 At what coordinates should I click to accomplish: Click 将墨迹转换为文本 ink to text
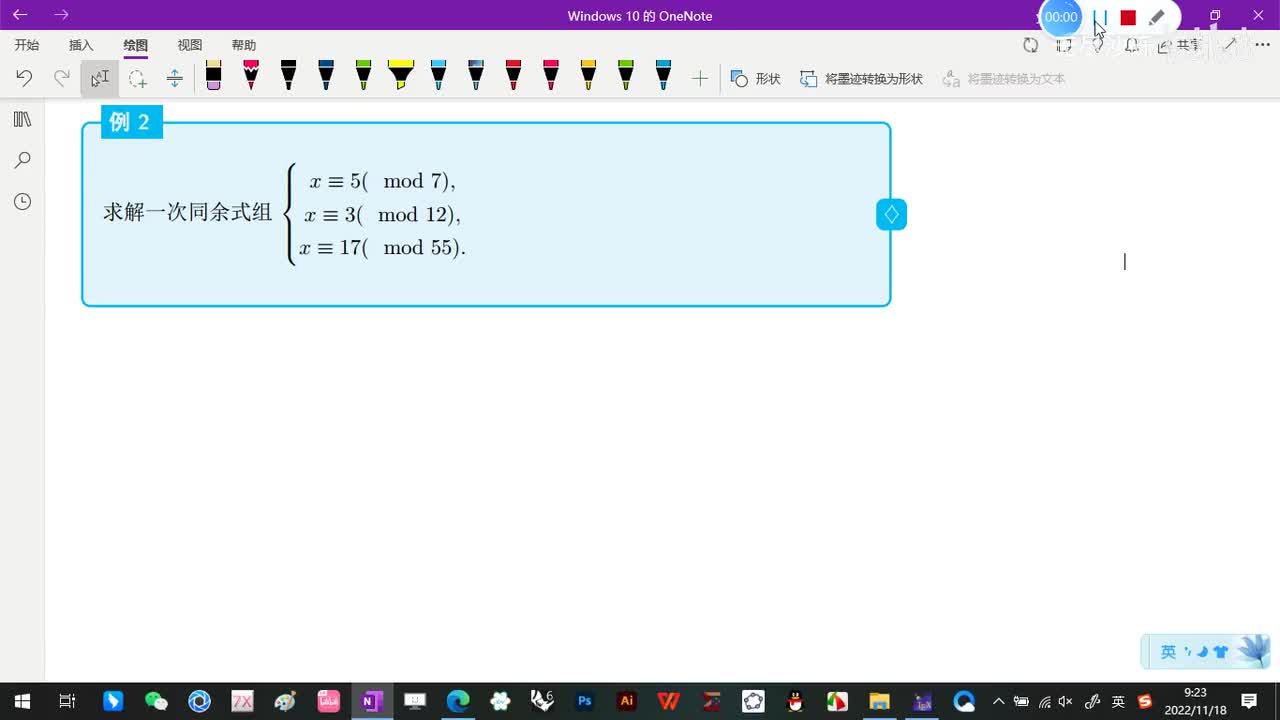1004,78
